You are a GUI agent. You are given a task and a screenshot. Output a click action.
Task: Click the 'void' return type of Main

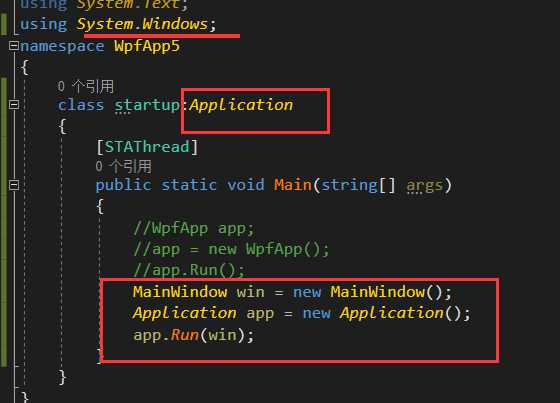(246, 185)
